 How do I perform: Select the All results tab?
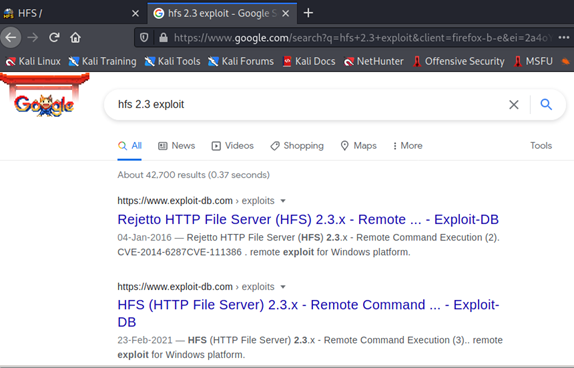point(130,146)
